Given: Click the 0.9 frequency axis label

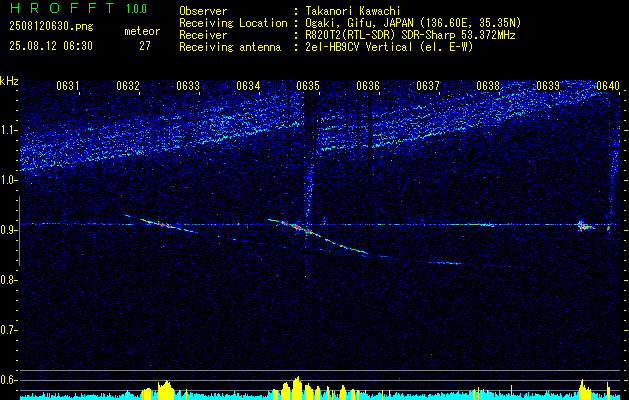Looking at the screenshot, I should (8, 230).
